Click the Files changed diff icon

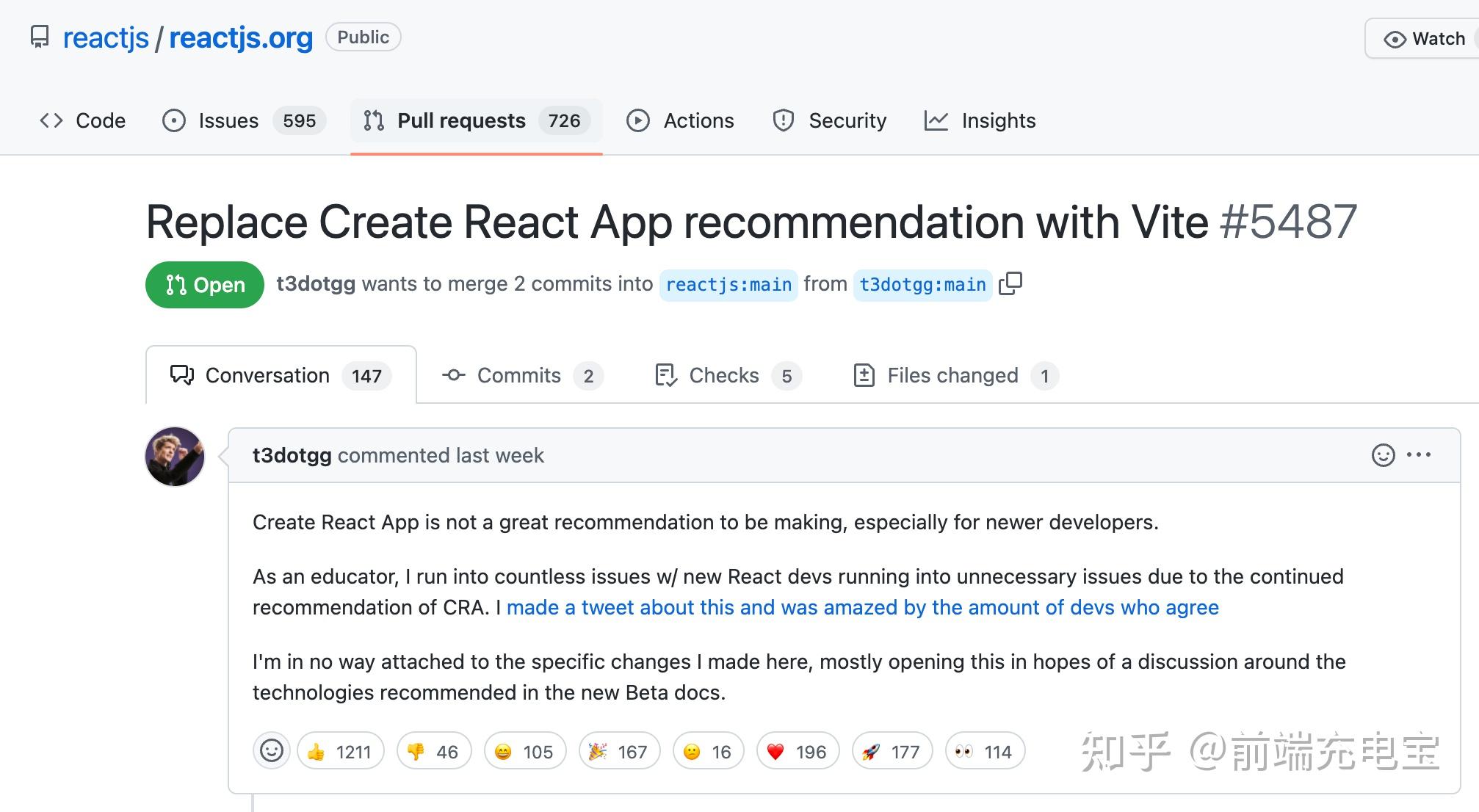click(864, 375)
